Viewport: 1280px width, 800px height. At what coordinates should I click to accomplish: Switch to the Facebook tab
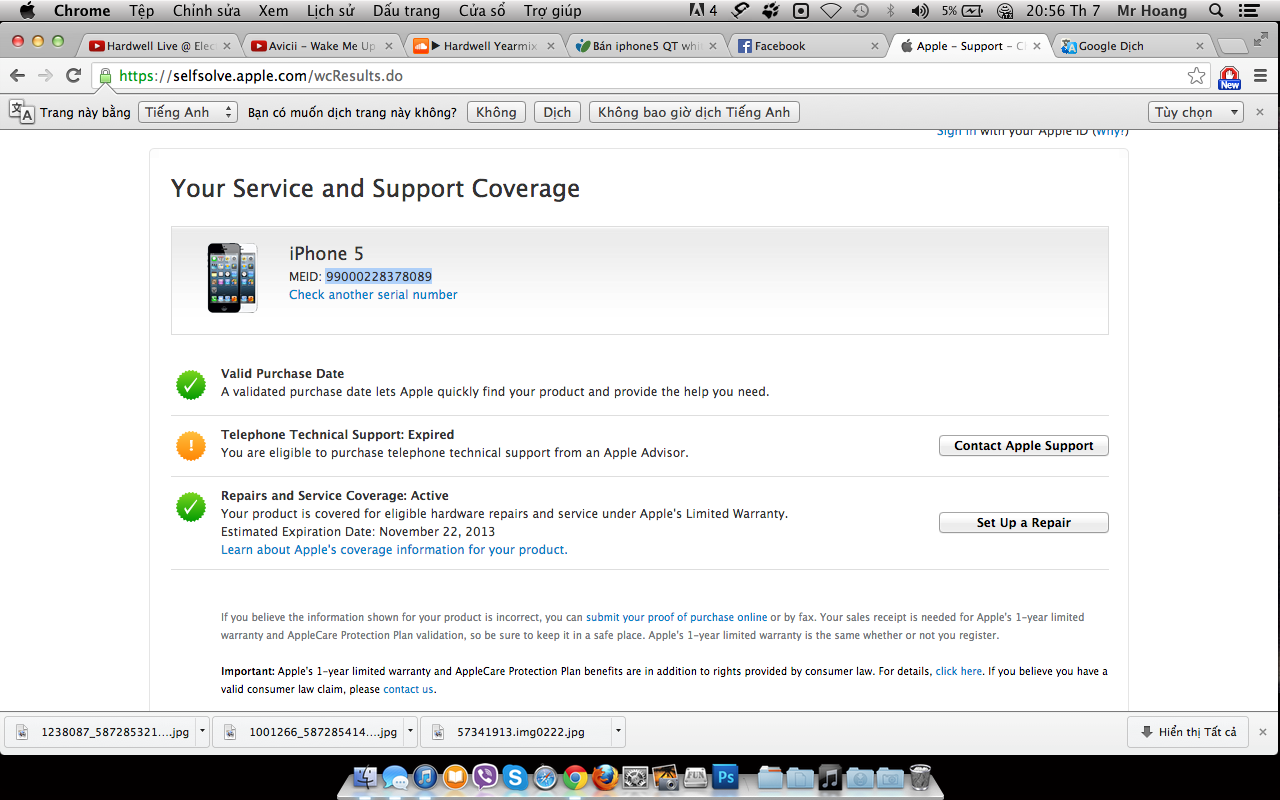(809, 46)
